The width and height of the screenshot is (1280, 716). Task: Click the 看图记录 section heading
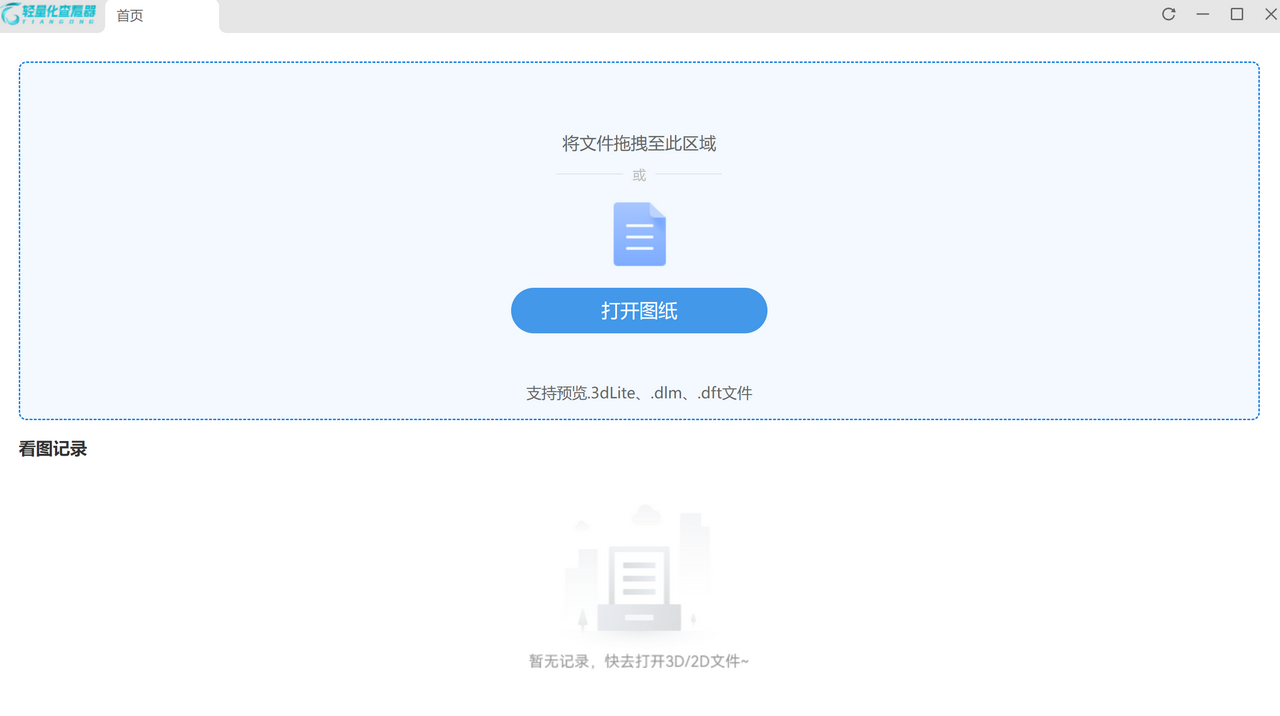point(52,448)
